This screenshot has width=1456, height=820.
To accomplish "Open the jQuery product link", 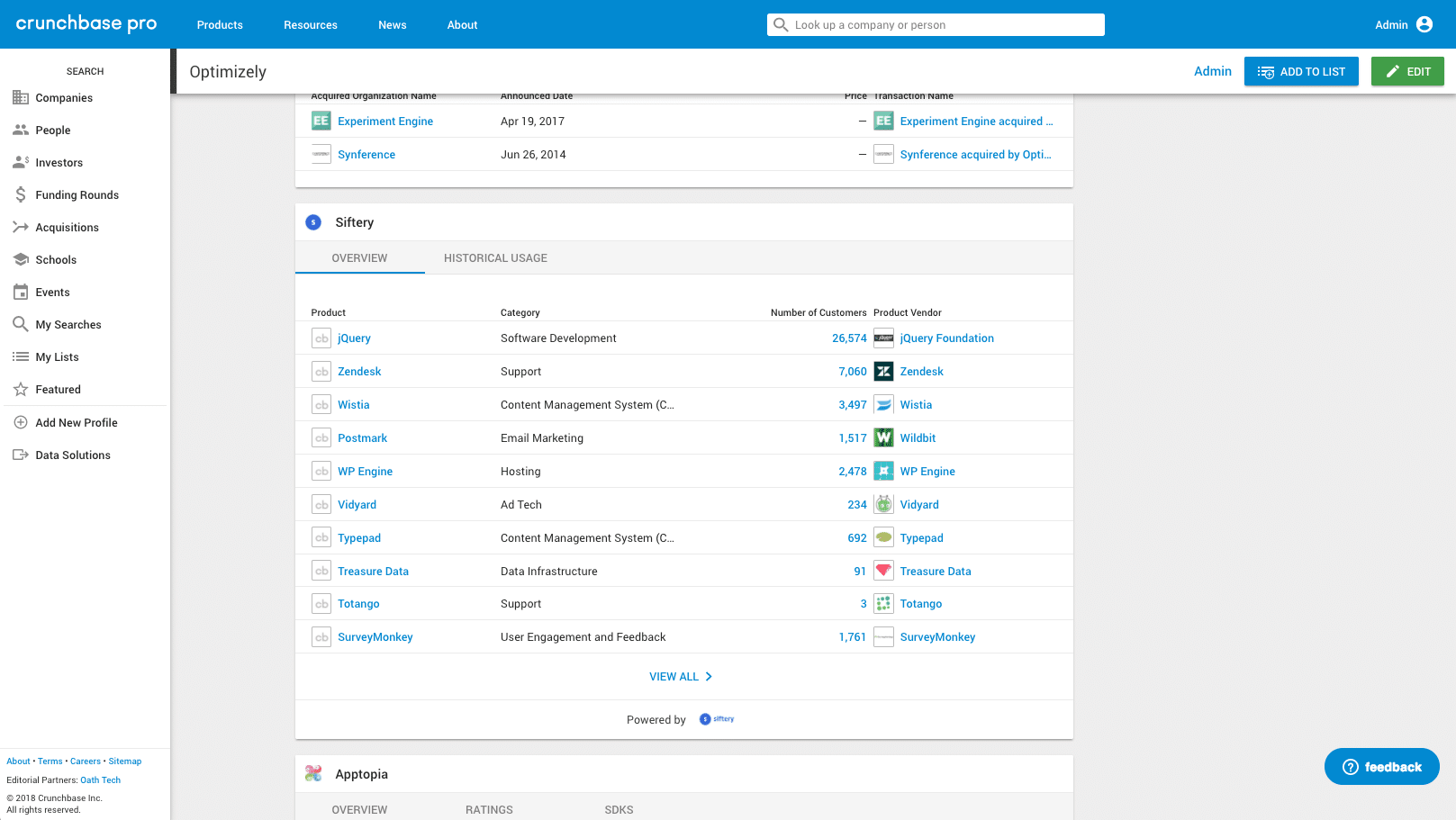I will [x=354, y=338].
